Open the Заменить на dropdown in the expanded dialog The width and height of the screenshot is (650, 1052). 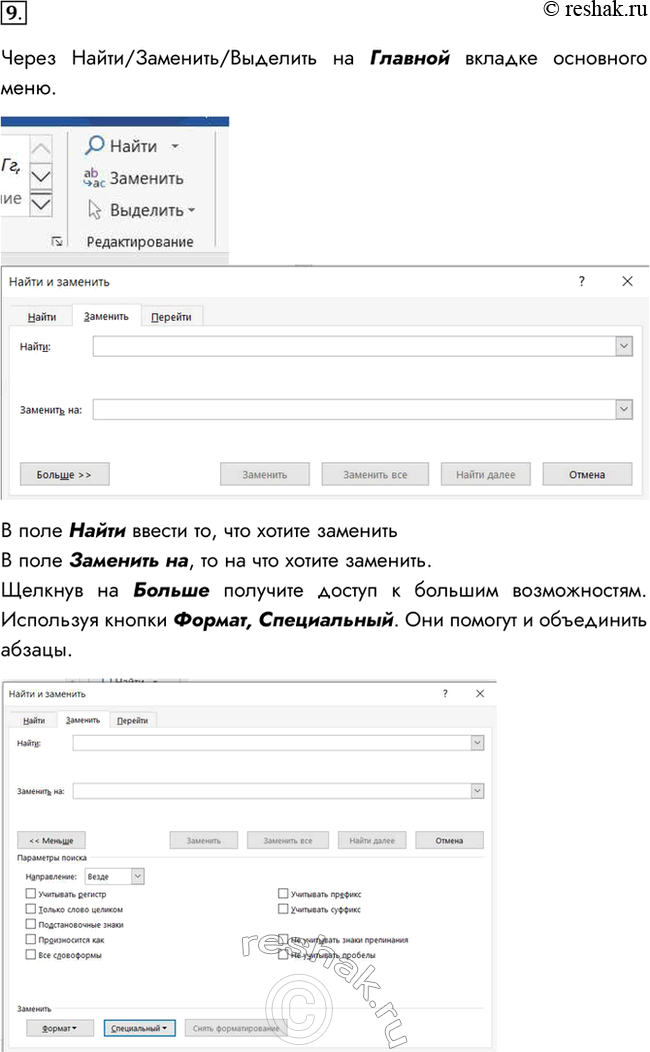pos(477,791)
